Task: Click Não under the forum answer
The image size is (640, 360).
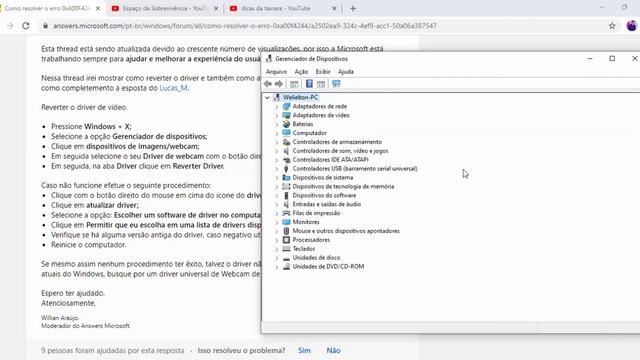Action: (x=333, y=351)
